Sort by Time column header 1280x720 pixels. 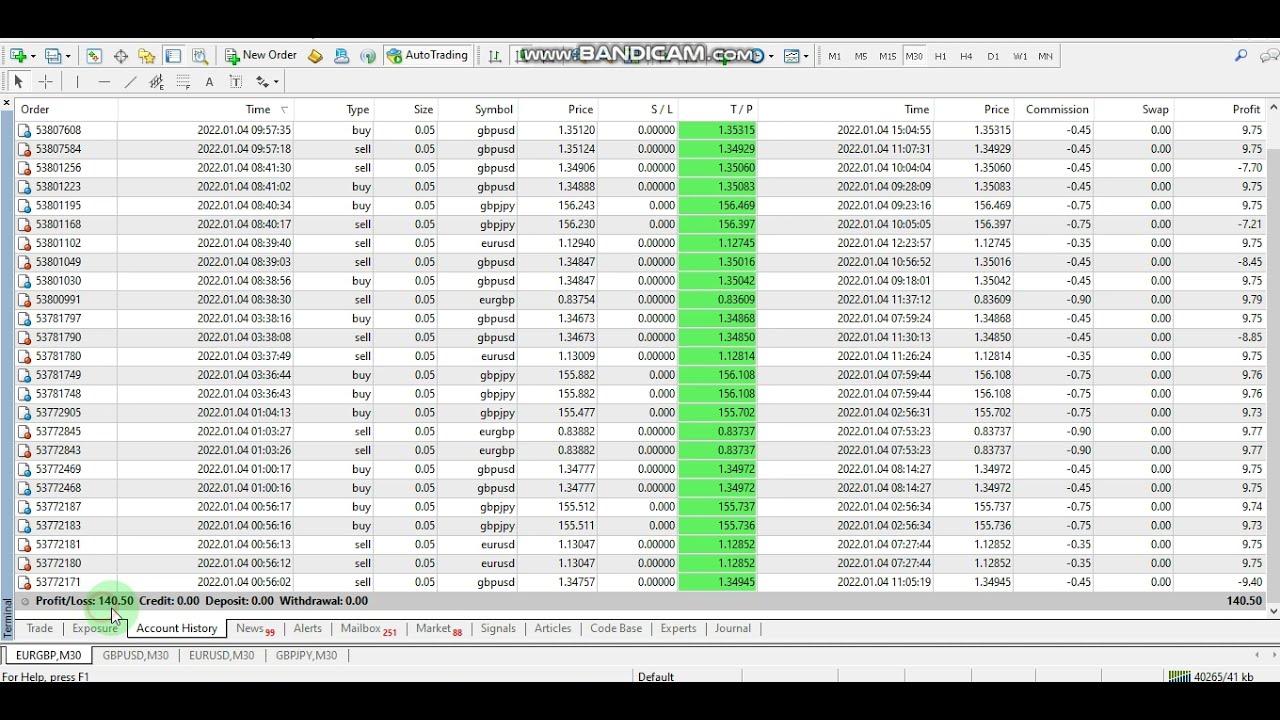258,110
